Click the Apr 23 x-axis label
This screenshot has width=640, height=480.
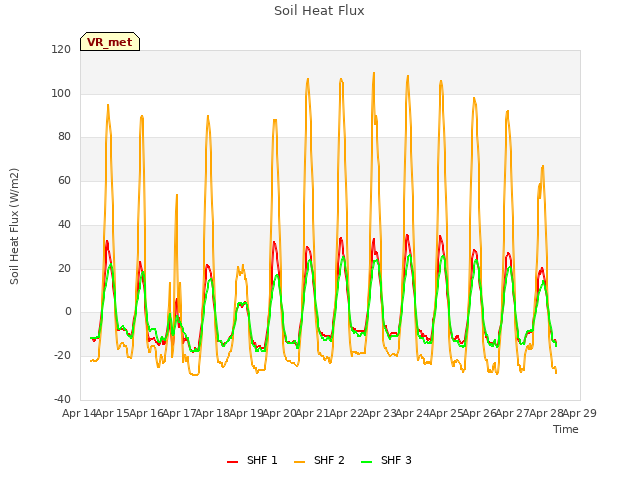[379, 413]
